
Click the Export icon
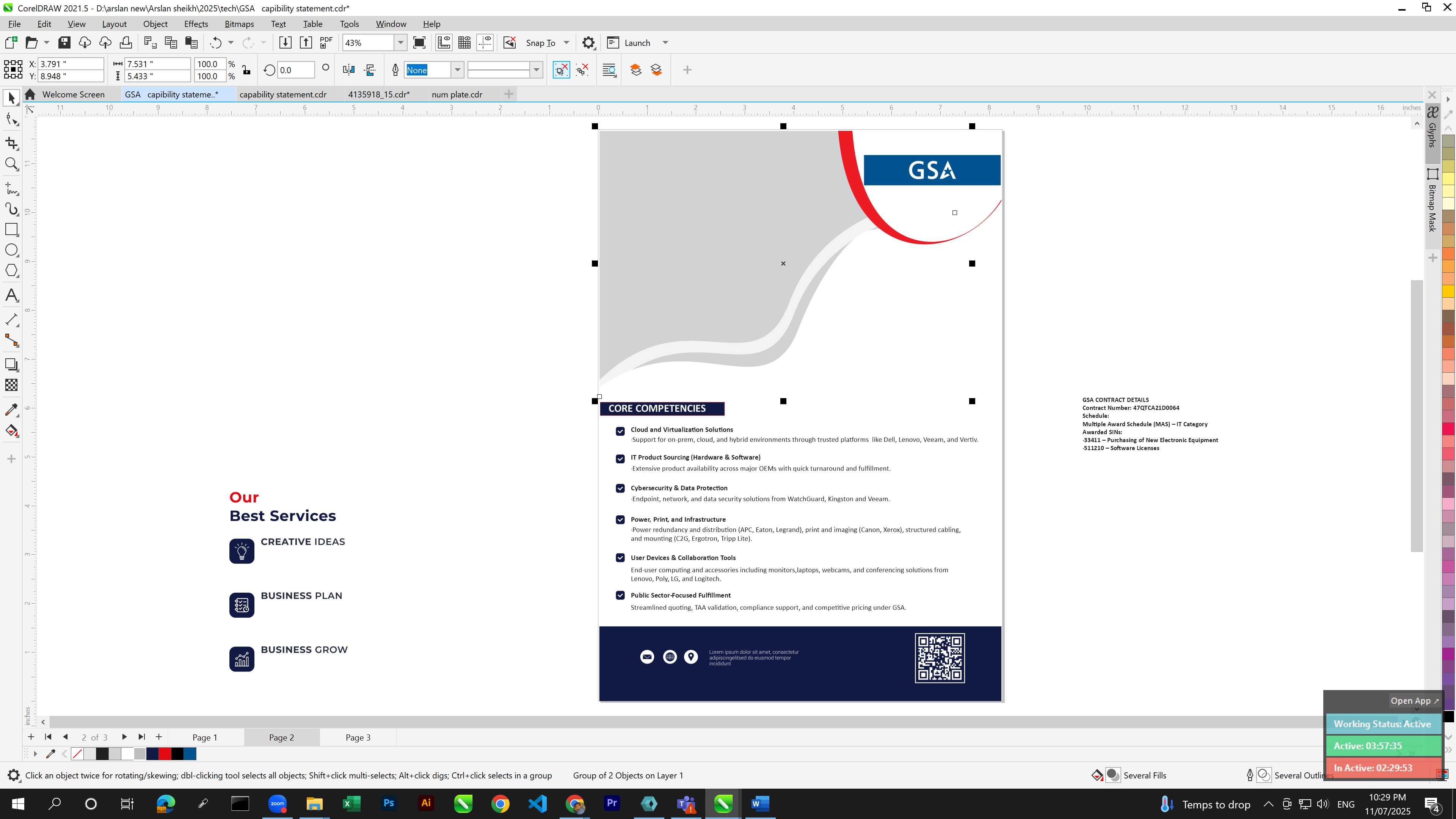pos(306,43)
